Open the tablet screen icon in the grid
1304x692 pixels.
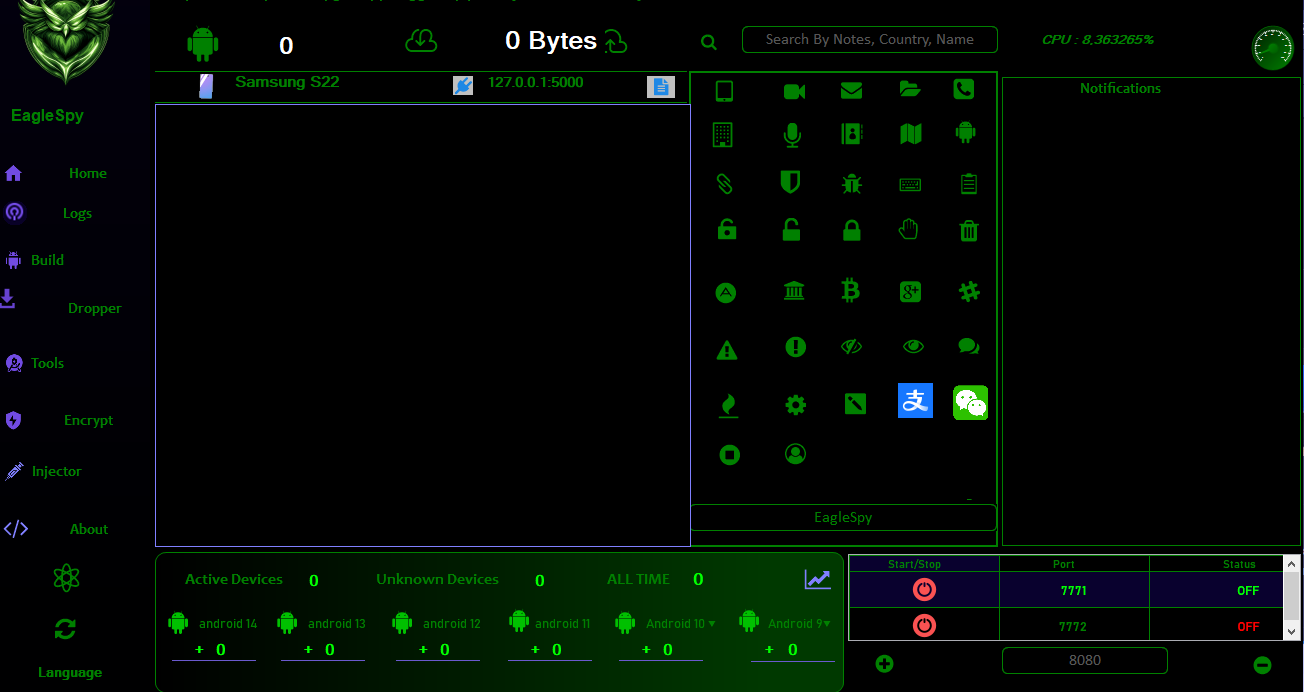click(x=725, y=91)
